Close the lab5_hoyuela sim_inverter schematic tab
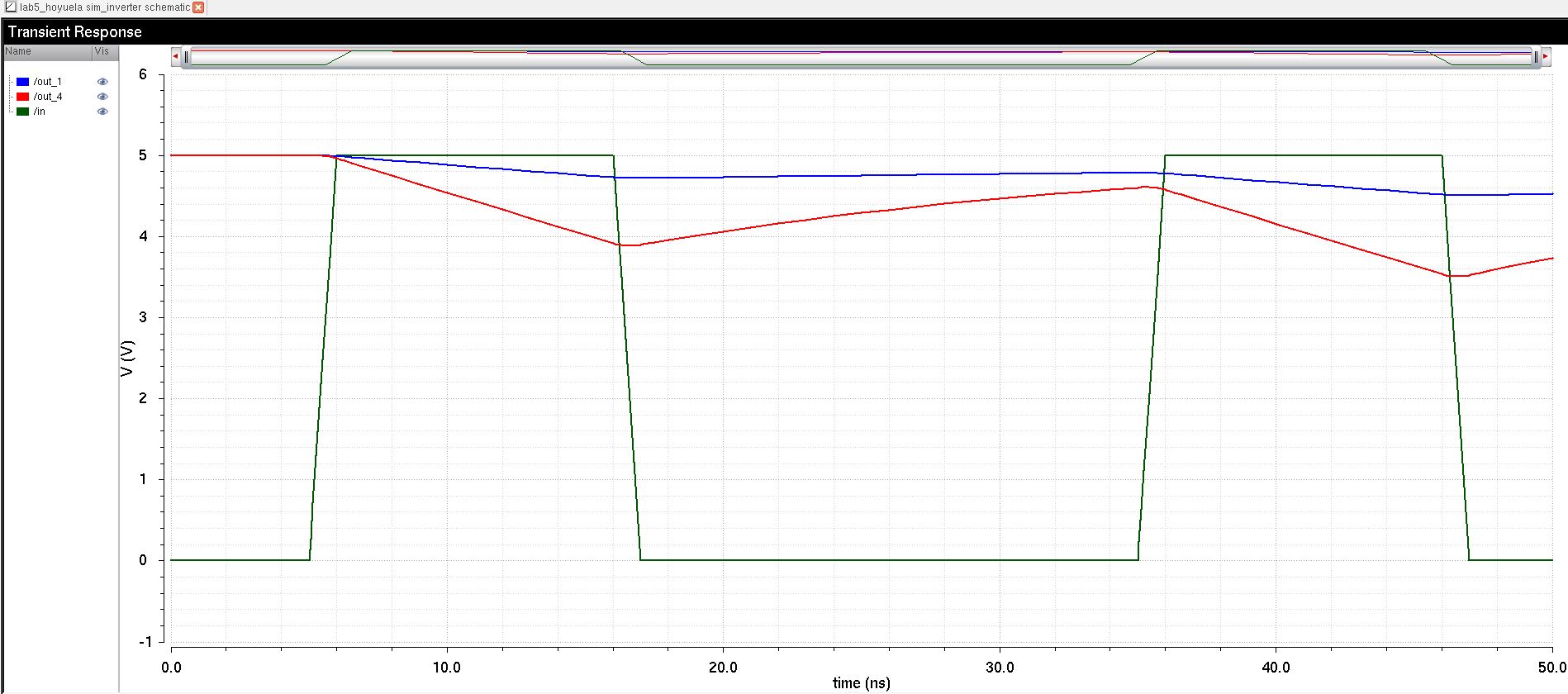This screenshot has width=1568, height=694. (198, 7)
